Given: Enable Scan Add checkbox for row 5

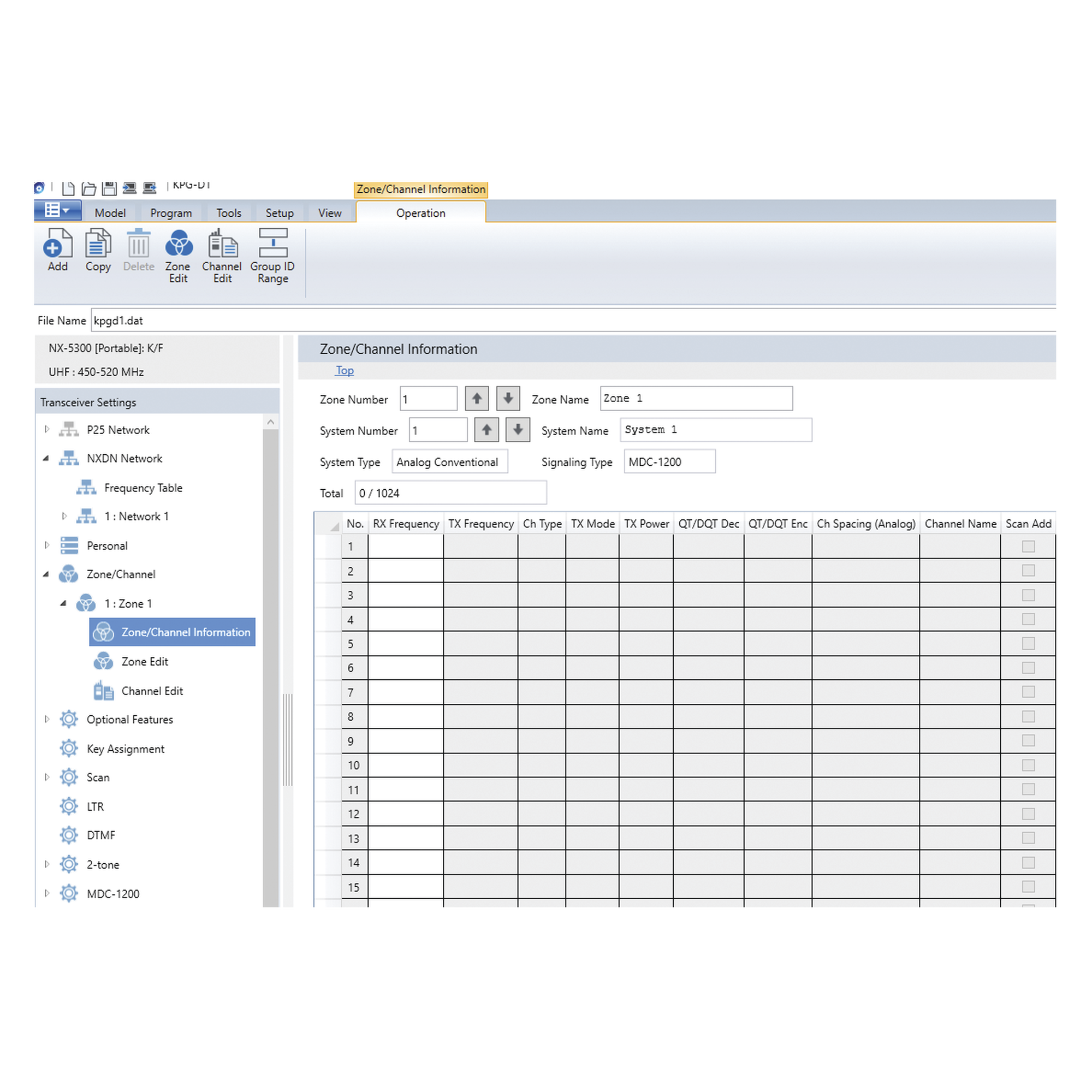Looking at the screenshot, I should (x=1028, y=644).
